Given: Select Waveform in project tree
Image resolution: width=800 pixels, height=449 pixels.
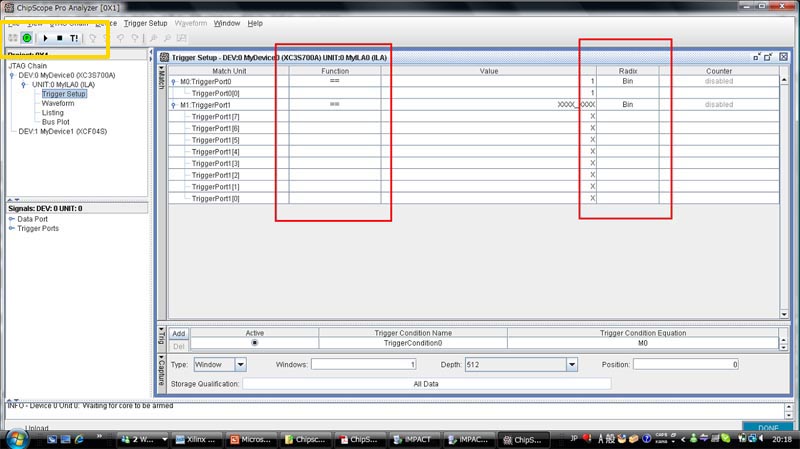Looking at the screenshot, I should pos(58,103).
